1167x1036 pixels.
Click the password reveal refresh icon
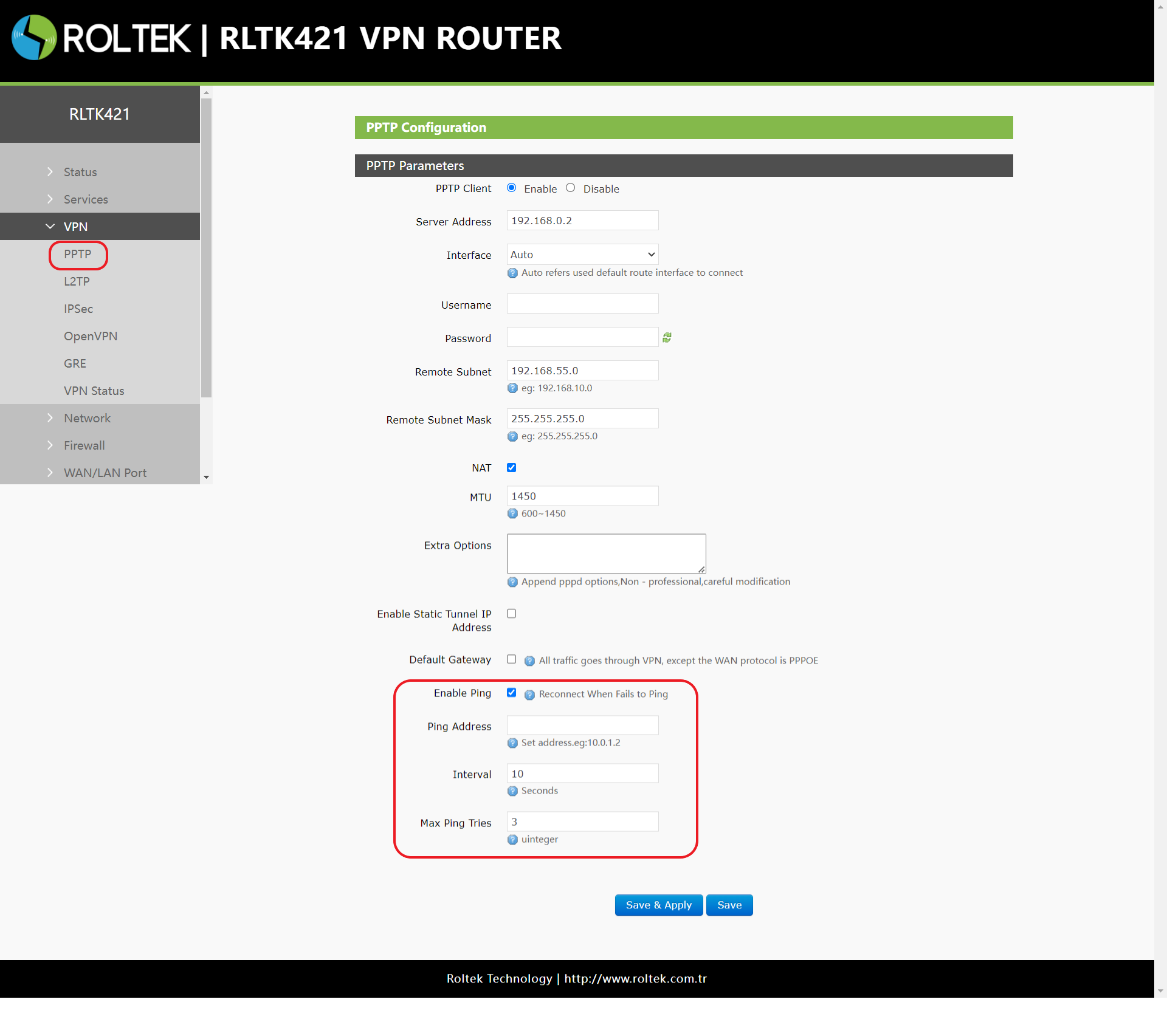click(667, 338)
